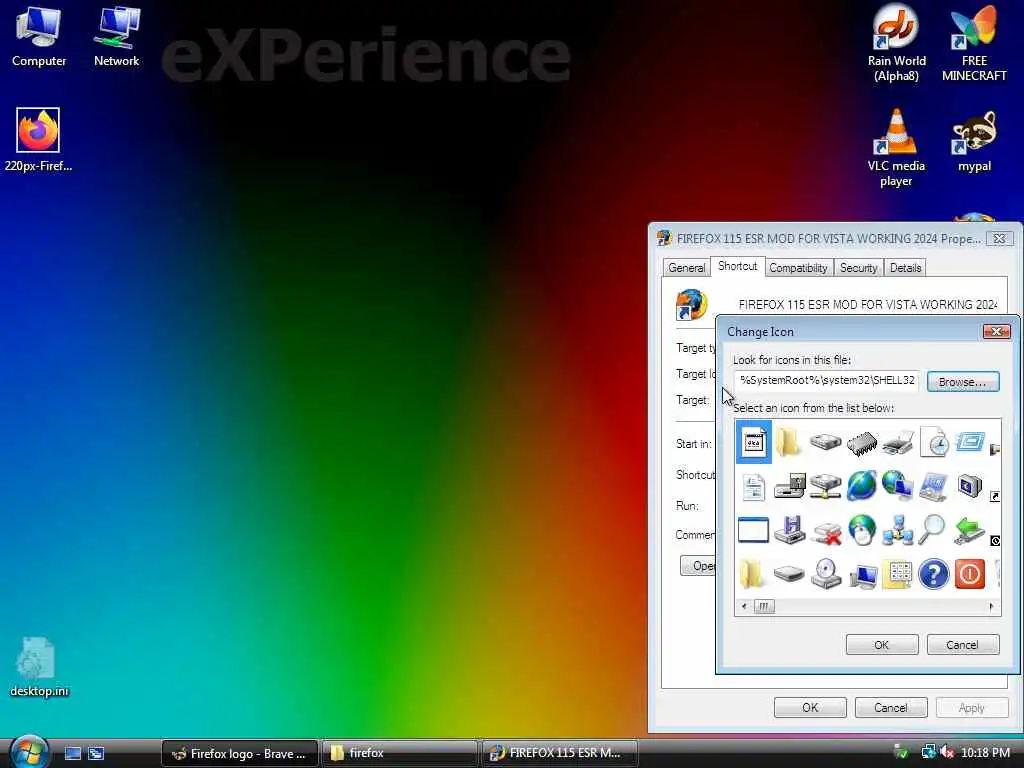Select the green arrow USB eject icon
The height and width of the screenshot is (768, 1024).
coord(969,530)
